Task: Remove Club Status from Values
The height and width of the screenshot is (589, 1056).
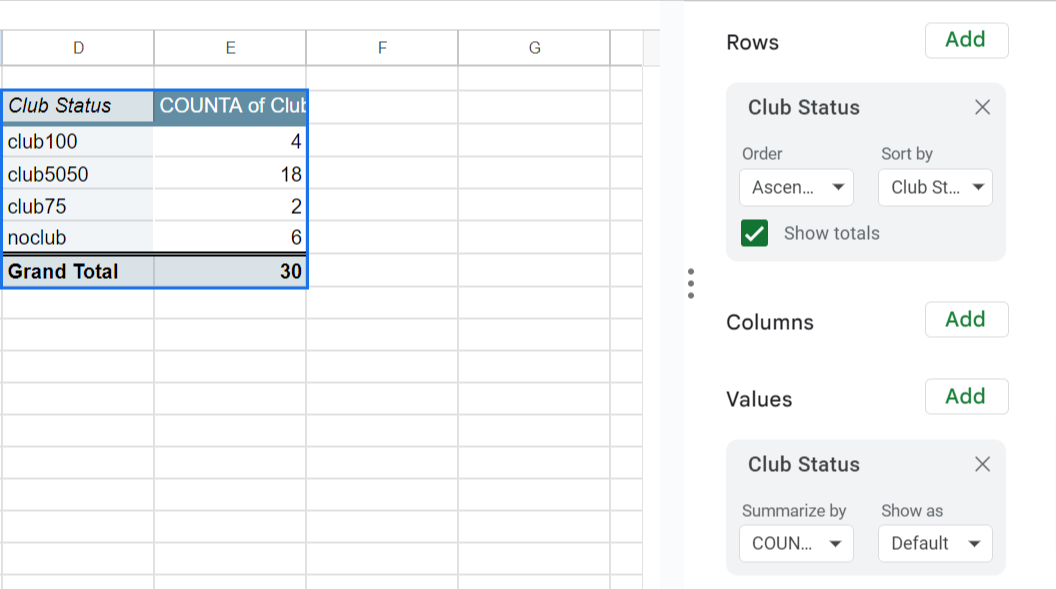Action: (982, 464)
